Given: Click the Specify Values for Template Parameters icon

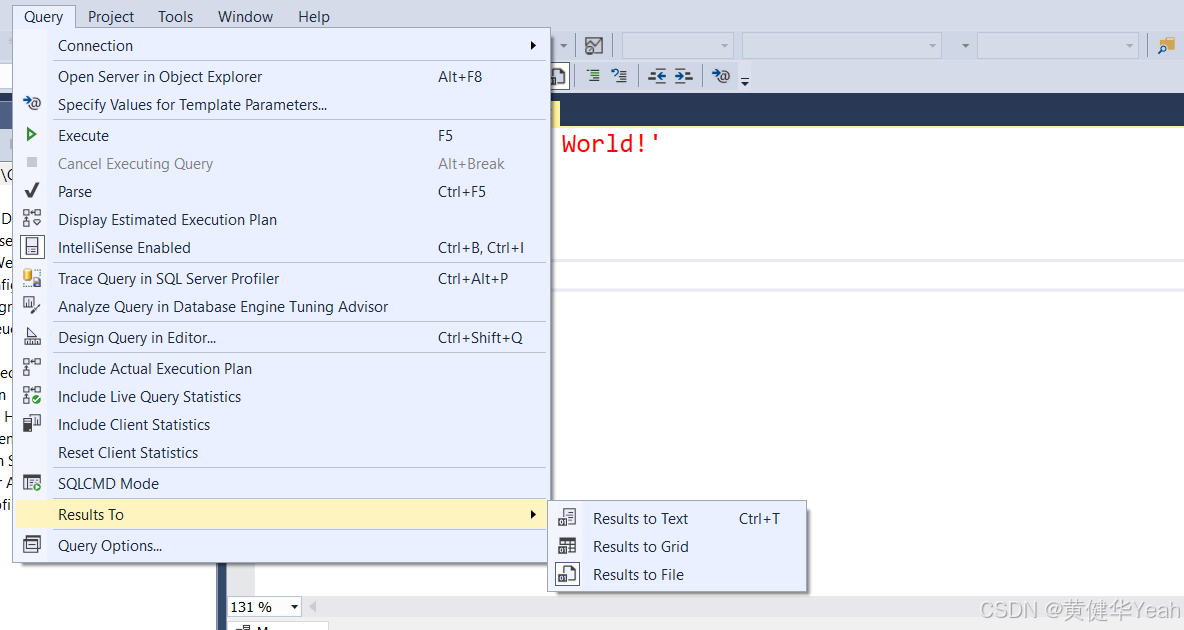Looking at the screenshot, I should tap(31, 102).
